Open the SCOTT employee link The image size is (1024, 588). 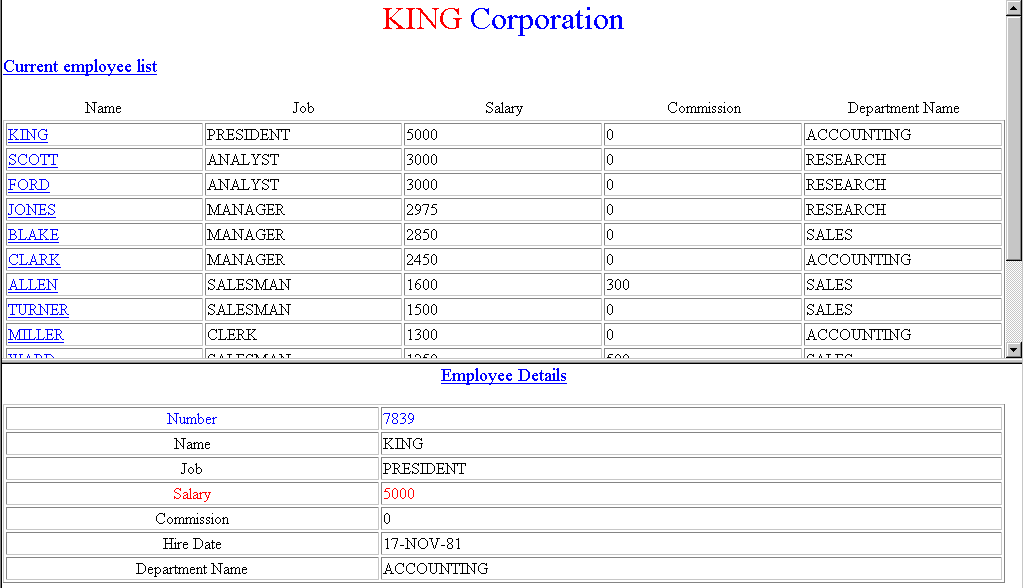point(33,160)
